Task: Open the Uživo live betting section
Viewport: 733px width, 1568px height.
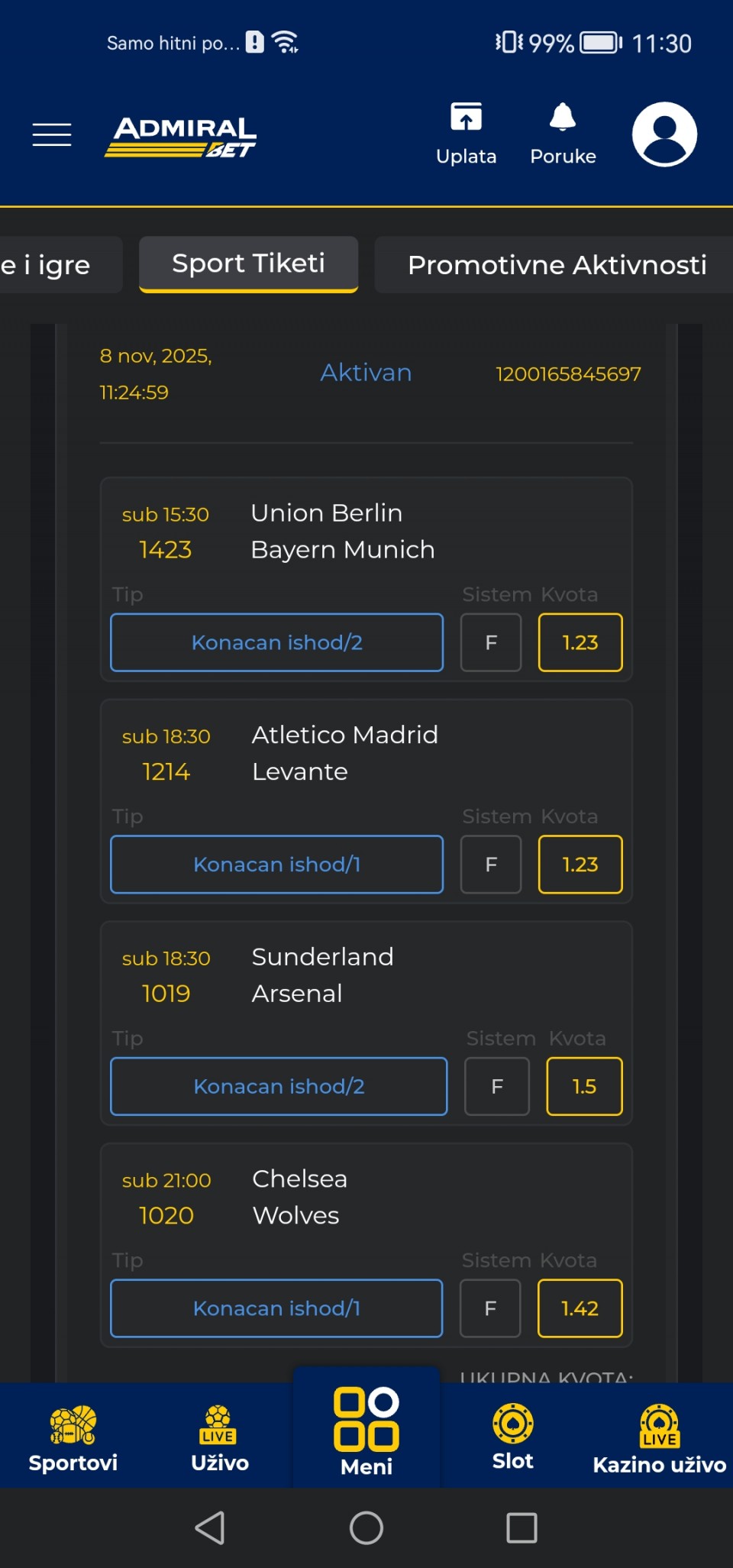Action: point(220,1437)
